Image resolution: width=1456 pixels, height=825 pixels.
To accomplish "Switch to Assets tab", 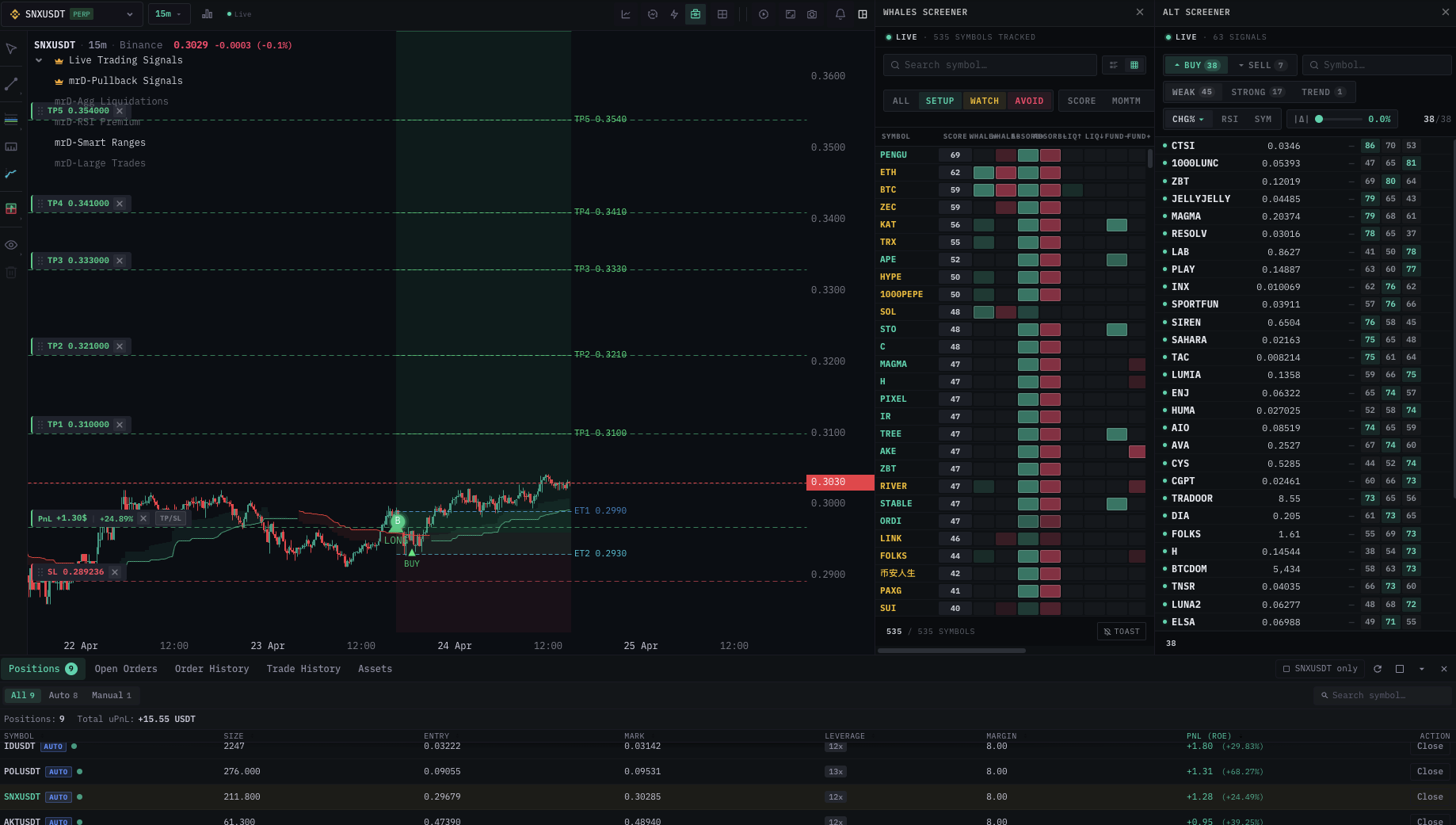I will [x=375, y=669].
